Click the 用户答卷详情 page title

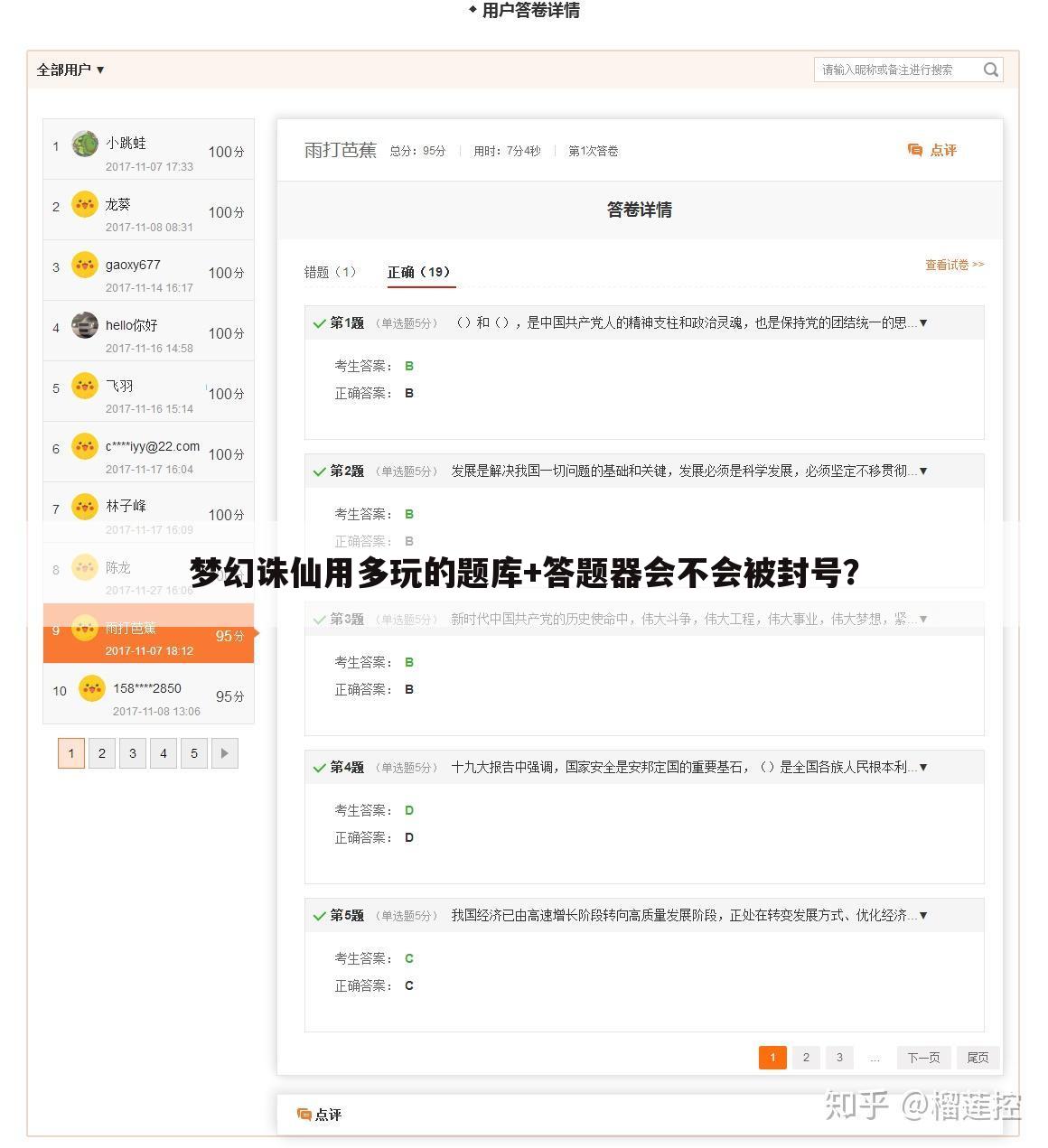point(530,11)
